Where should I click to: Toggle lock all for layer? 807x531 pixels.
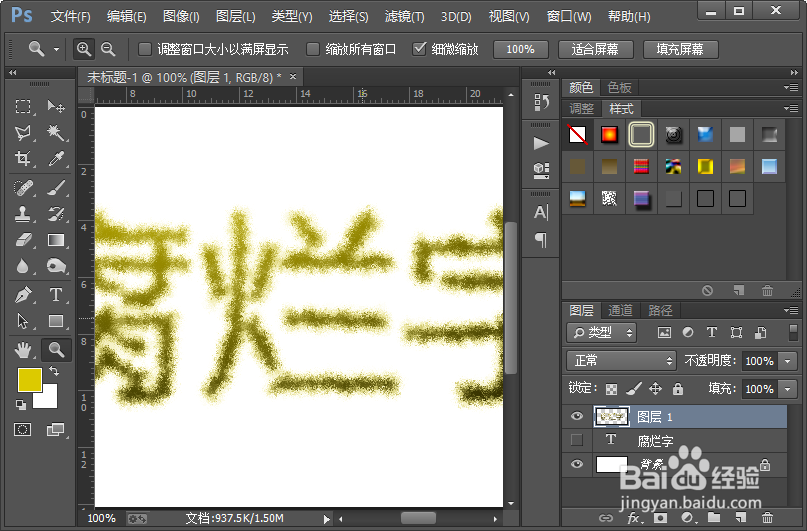[678, 388]
